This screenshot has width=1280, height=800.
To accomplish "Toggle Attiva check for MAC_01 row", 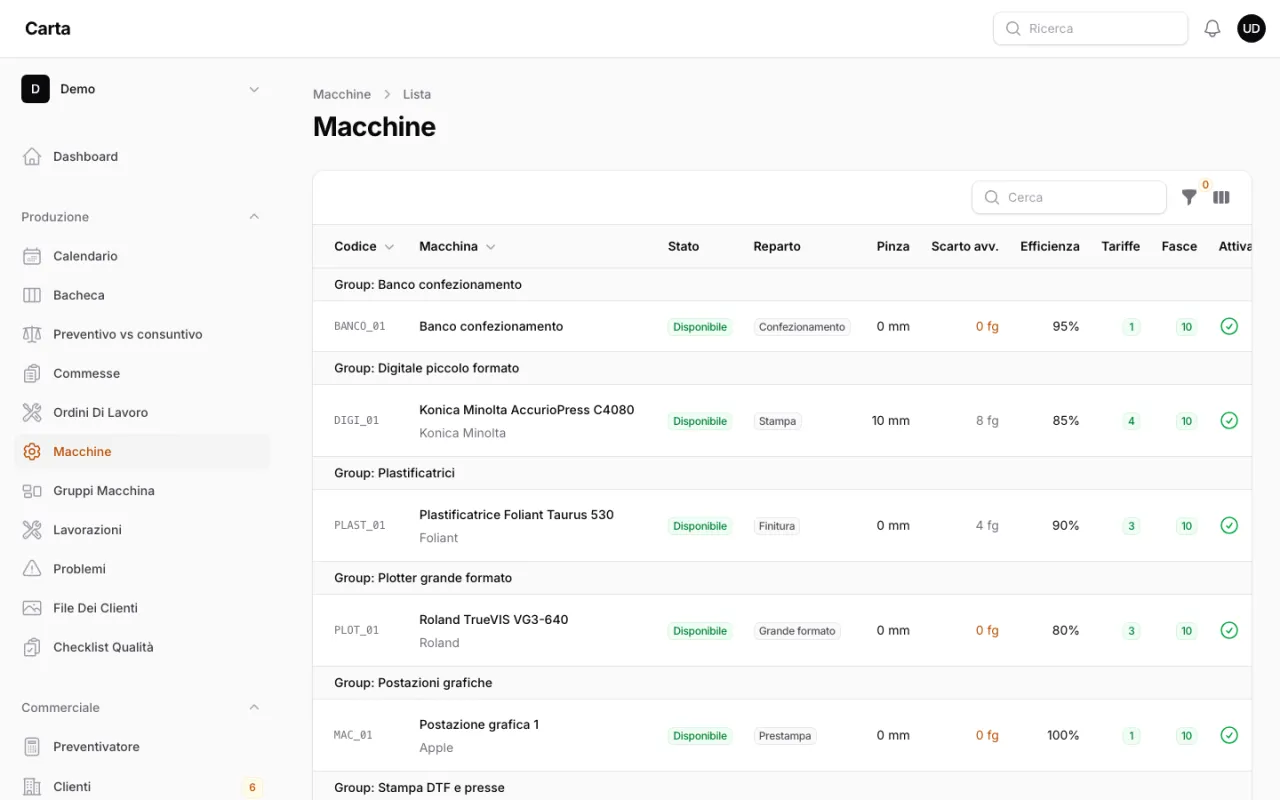I will [1229, 736].
